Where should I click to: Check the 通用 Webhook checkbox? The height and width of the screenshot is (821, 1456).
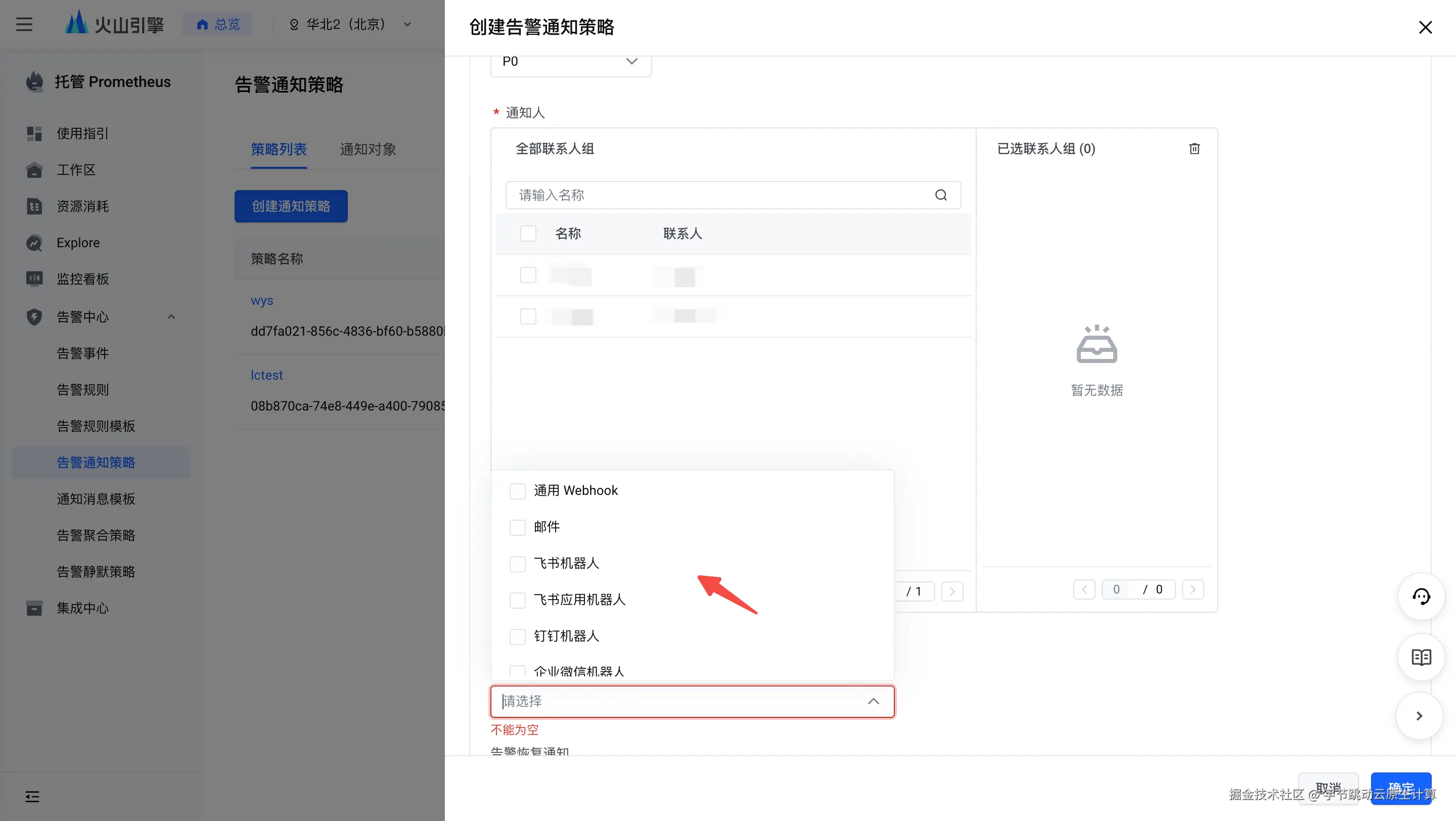[x=517, y=491]
